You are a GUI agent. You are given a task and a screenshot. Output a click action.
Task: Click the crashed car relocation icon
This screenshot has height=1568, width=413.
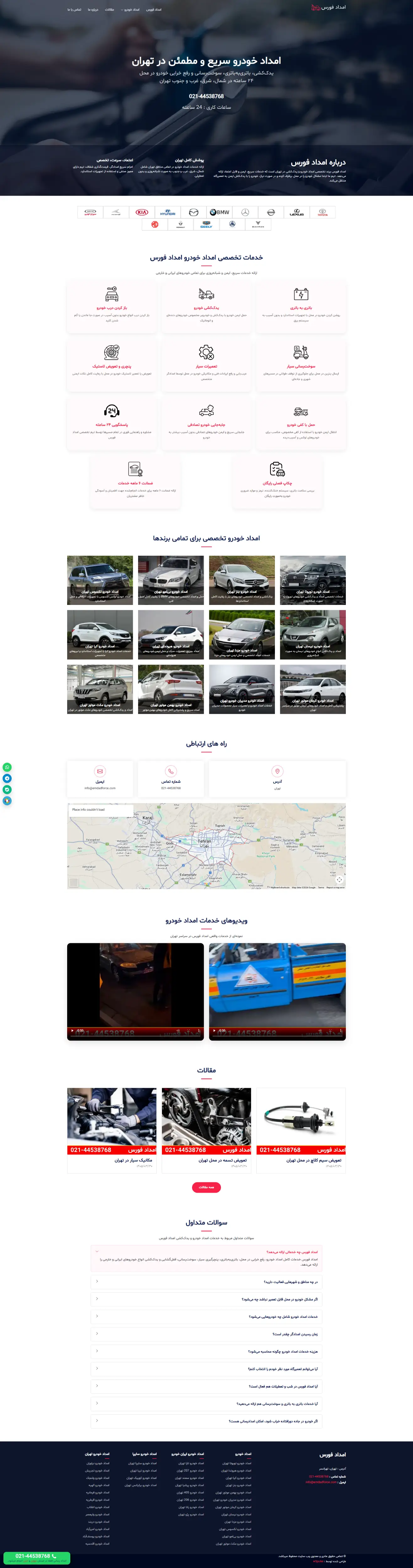tap(206, 411)
